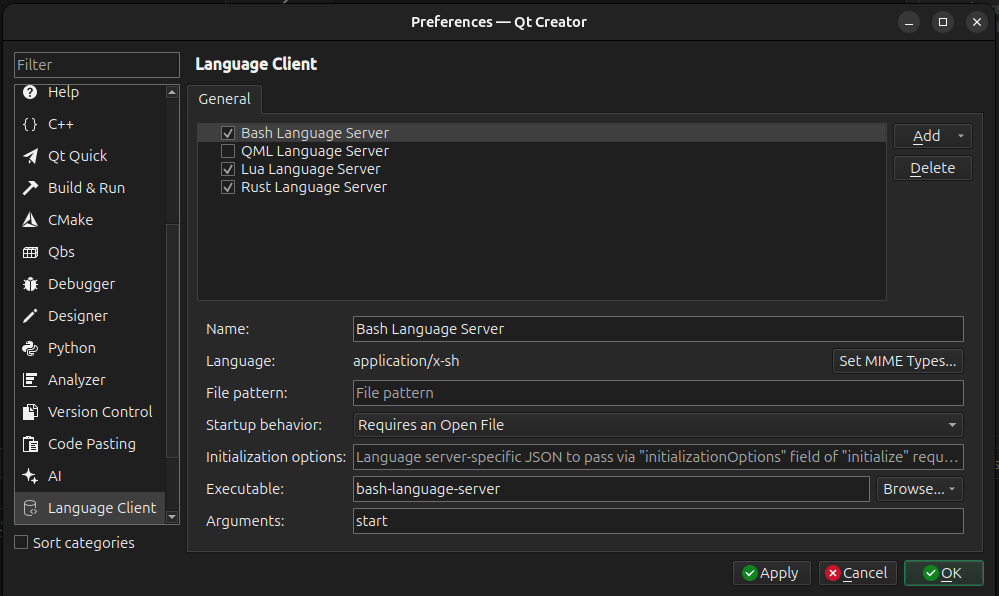Open the Debugger category bug icon

[x=30, y=284]
